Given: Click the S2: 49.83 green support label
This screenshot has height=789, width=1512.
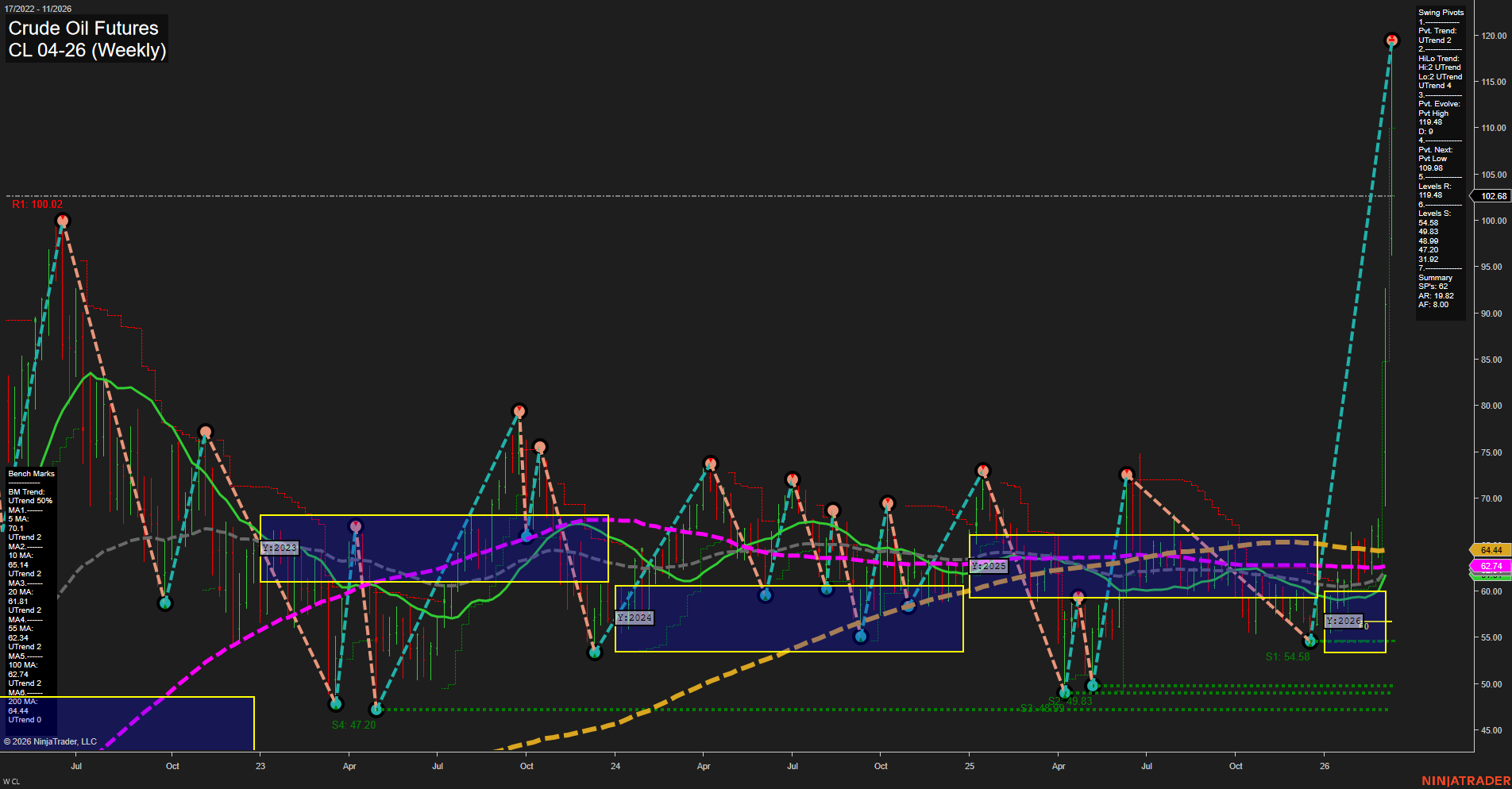Looking at the screenshot, I should click(x=1067, y=701).
